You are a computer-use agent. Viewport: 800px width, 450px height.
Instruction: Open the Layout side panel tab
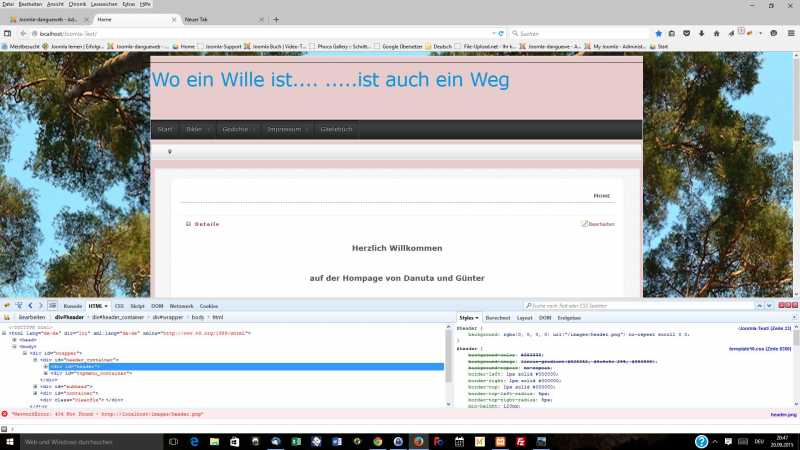tap(524, 318)
